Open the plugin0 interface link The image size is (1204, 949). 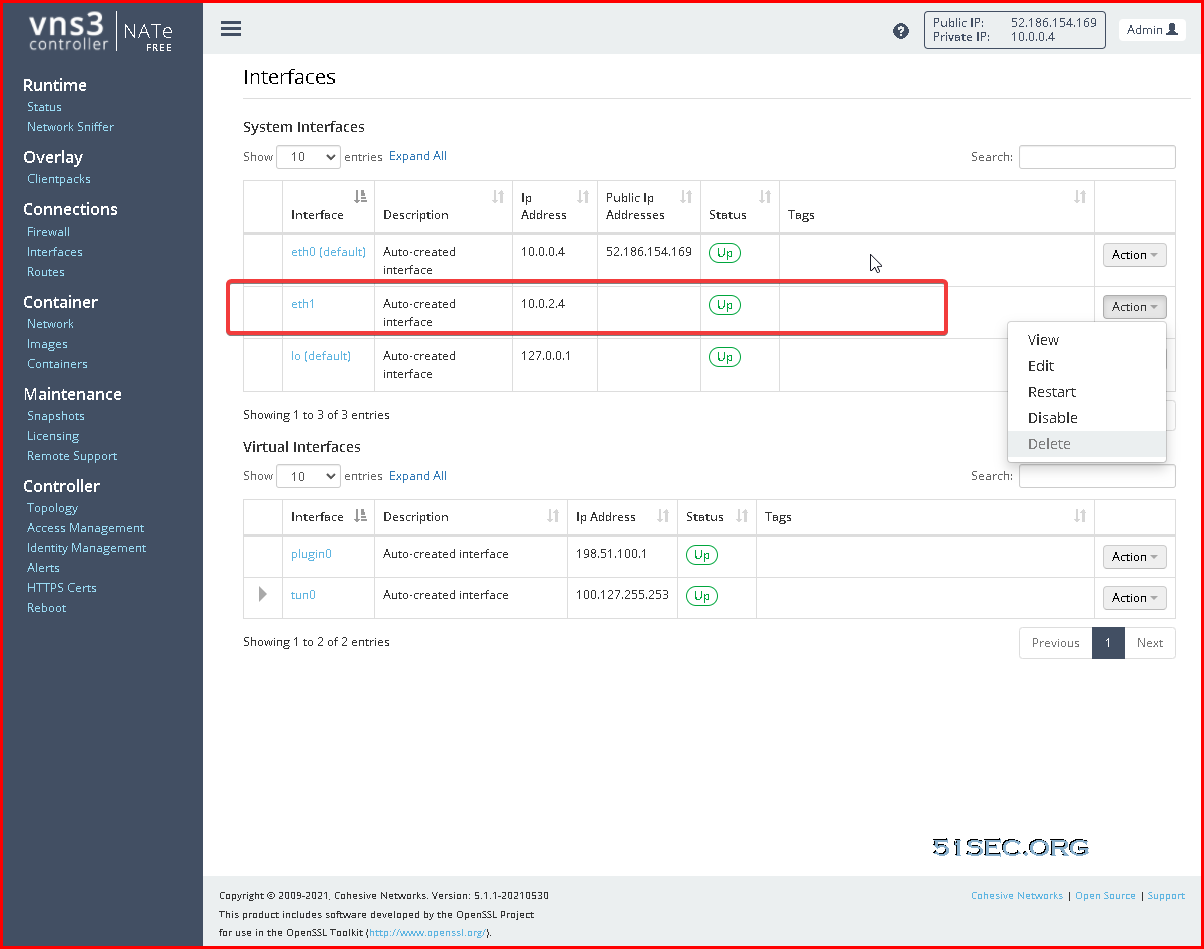[311, 554]
